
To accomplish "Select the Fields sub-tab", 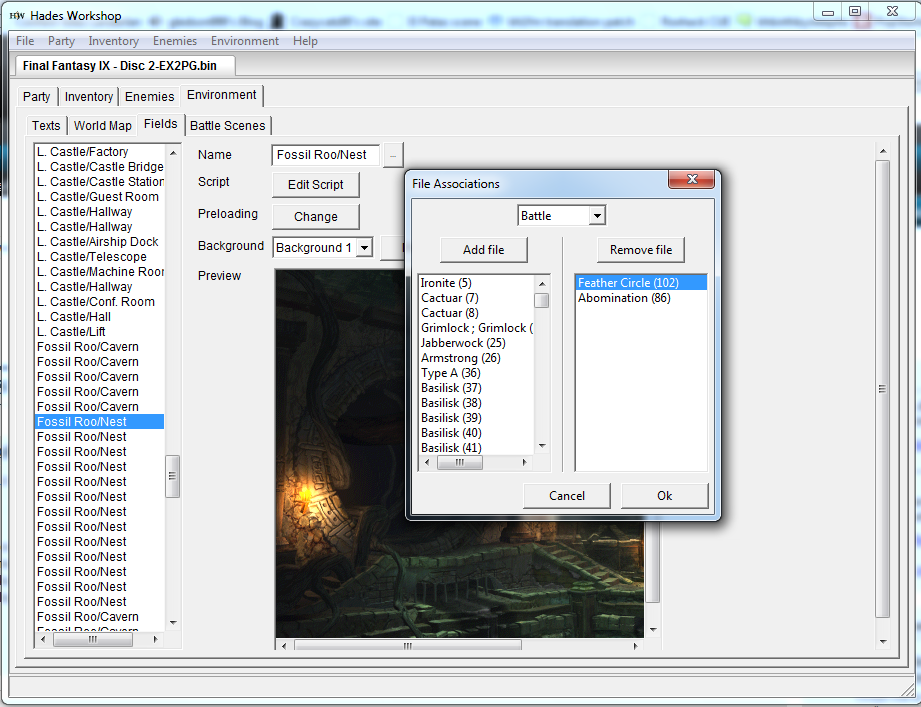I will (160, 124).
